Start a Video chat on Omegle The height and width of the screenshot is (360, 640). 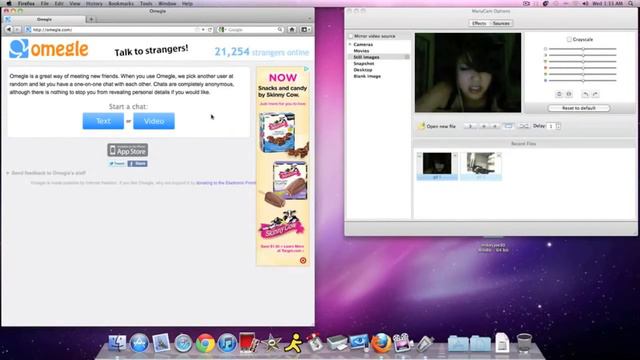154,121
